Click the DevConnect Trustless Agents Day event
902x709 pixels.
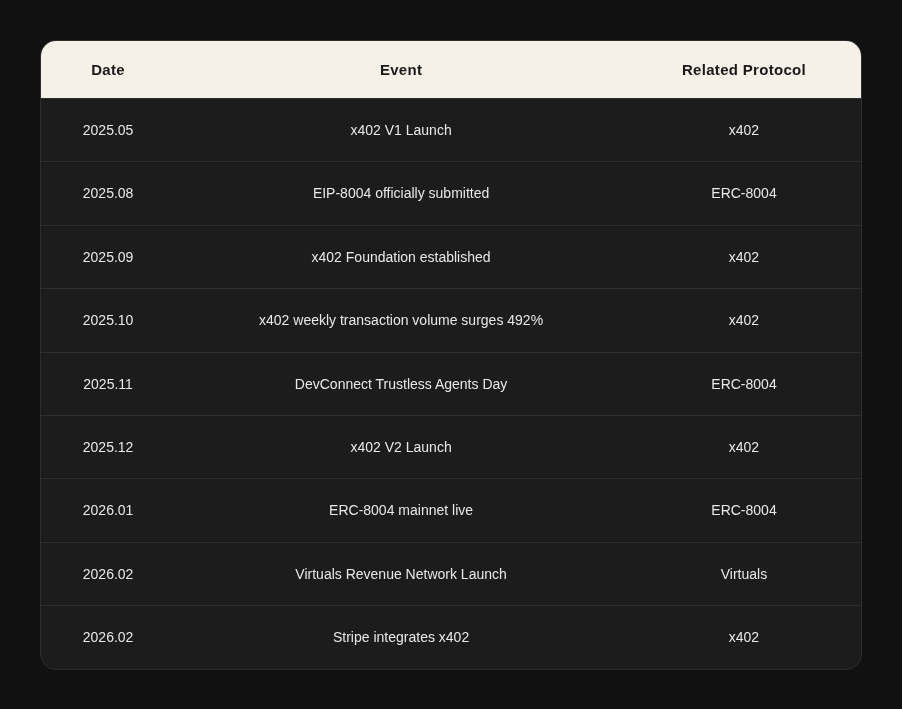(x=401, y=384)
